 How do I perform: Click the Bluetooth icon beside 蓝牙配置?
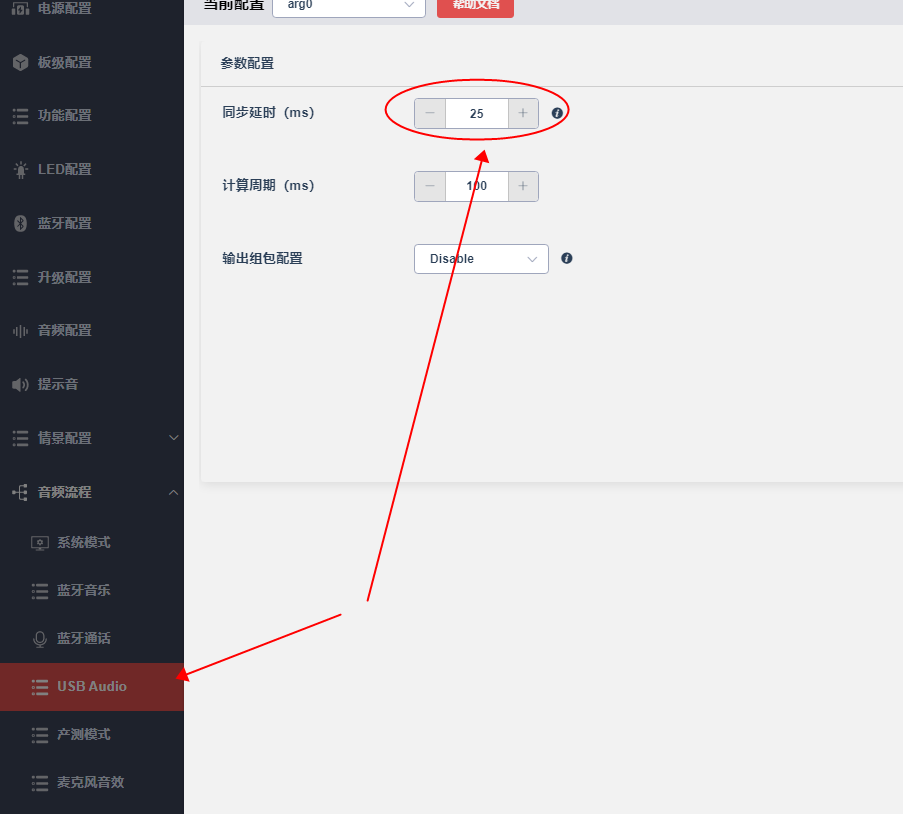coord(20,224)
